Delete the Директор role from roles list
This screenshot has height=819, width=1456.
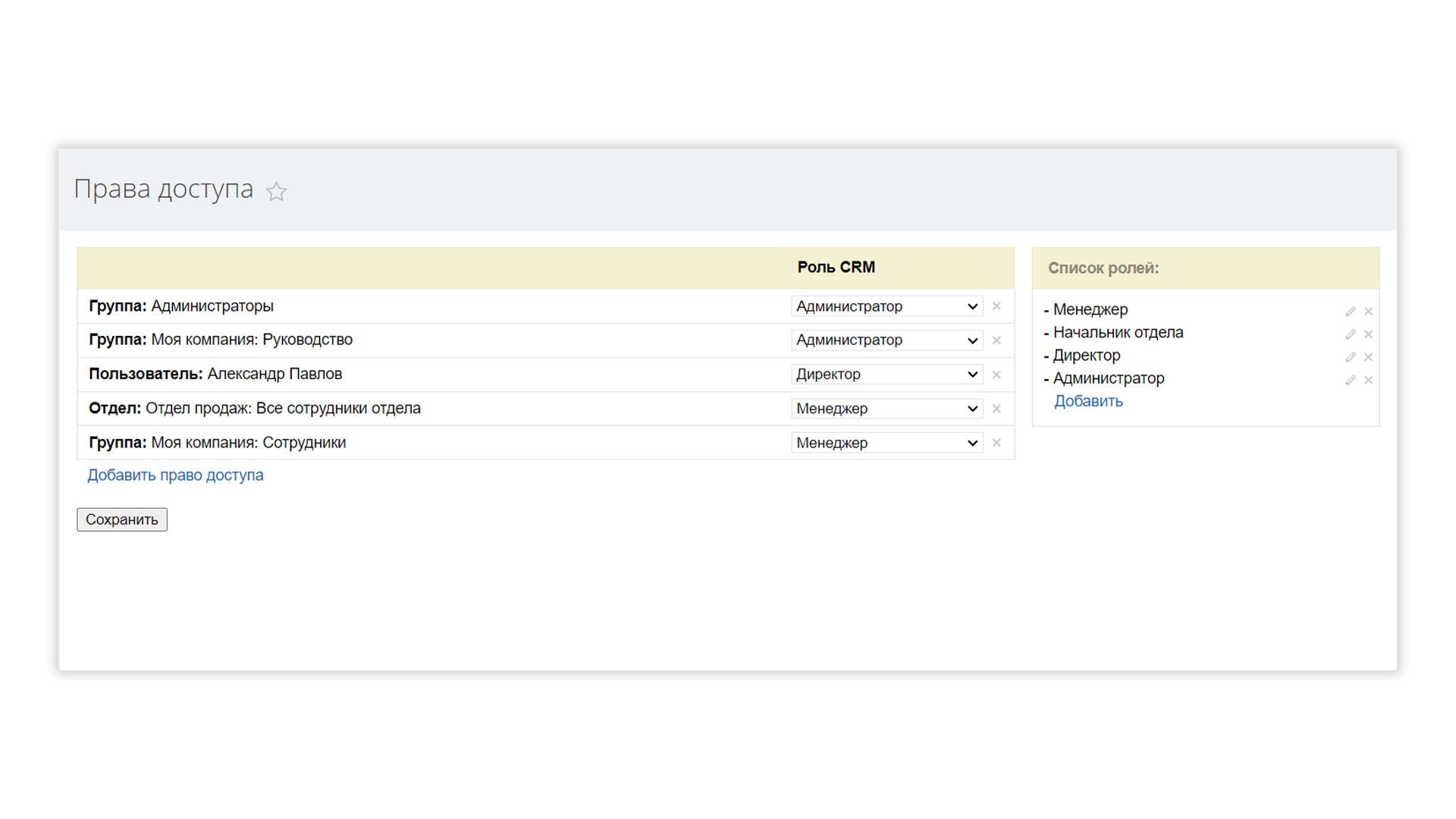click(x=1369, y=357)
